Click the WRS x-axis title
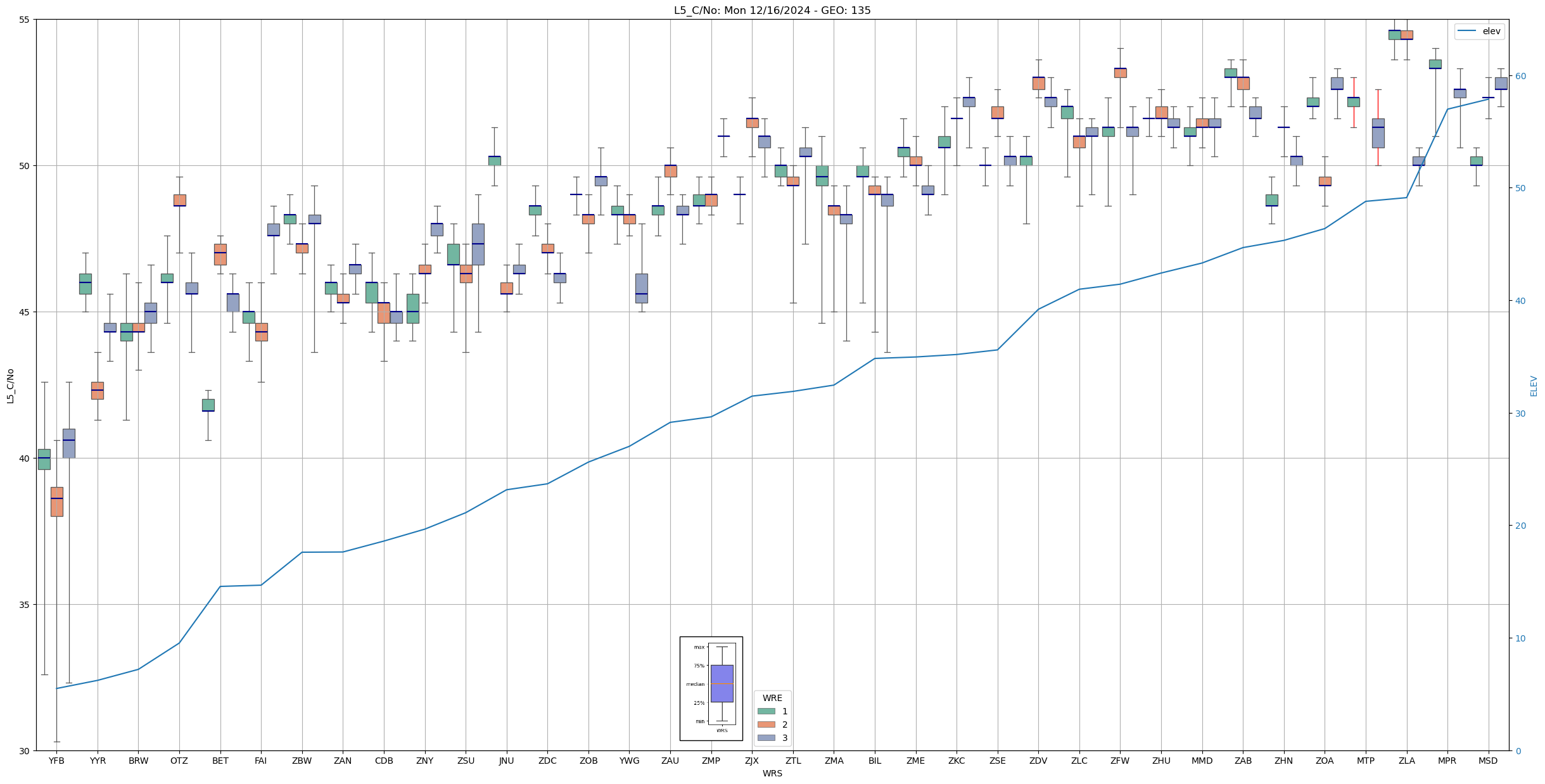The width and height of the screenshot is (1545, 784). click(x=772, y=773)
